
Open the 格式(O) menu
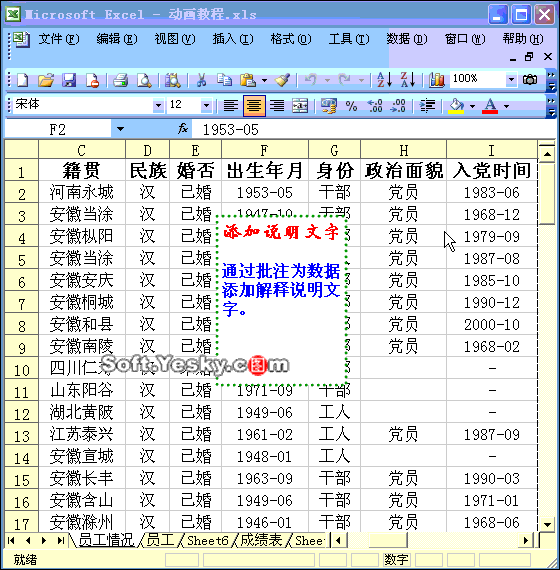point(291,39)
